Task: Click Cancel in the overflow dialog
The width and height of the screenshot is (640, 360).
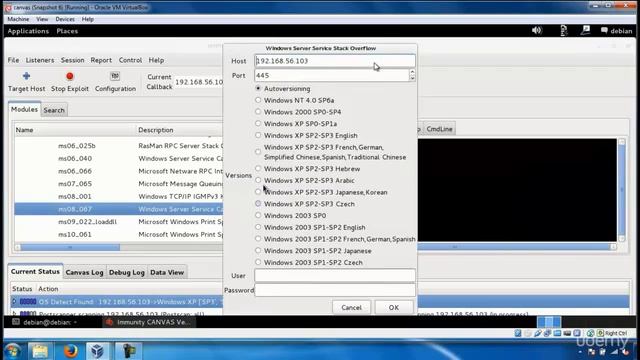Action: [x=351, y=307]
